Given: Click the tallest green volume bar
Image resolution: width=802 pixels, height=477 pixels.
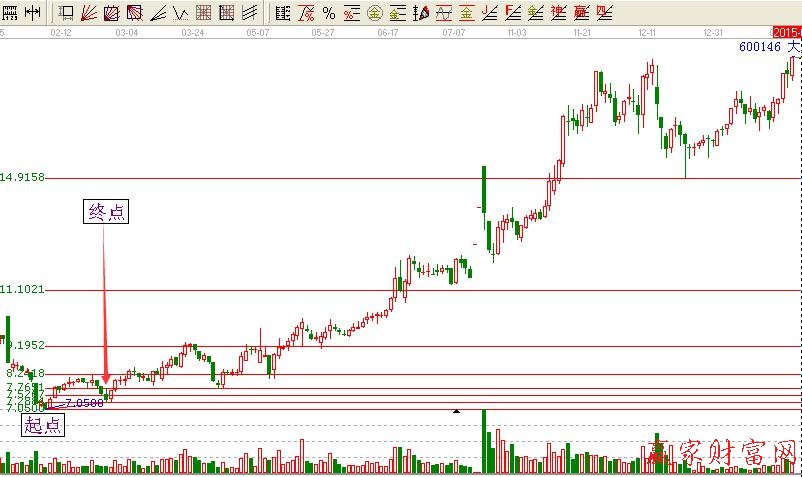Looking at the screenshot, I should [x=484, y=441].
